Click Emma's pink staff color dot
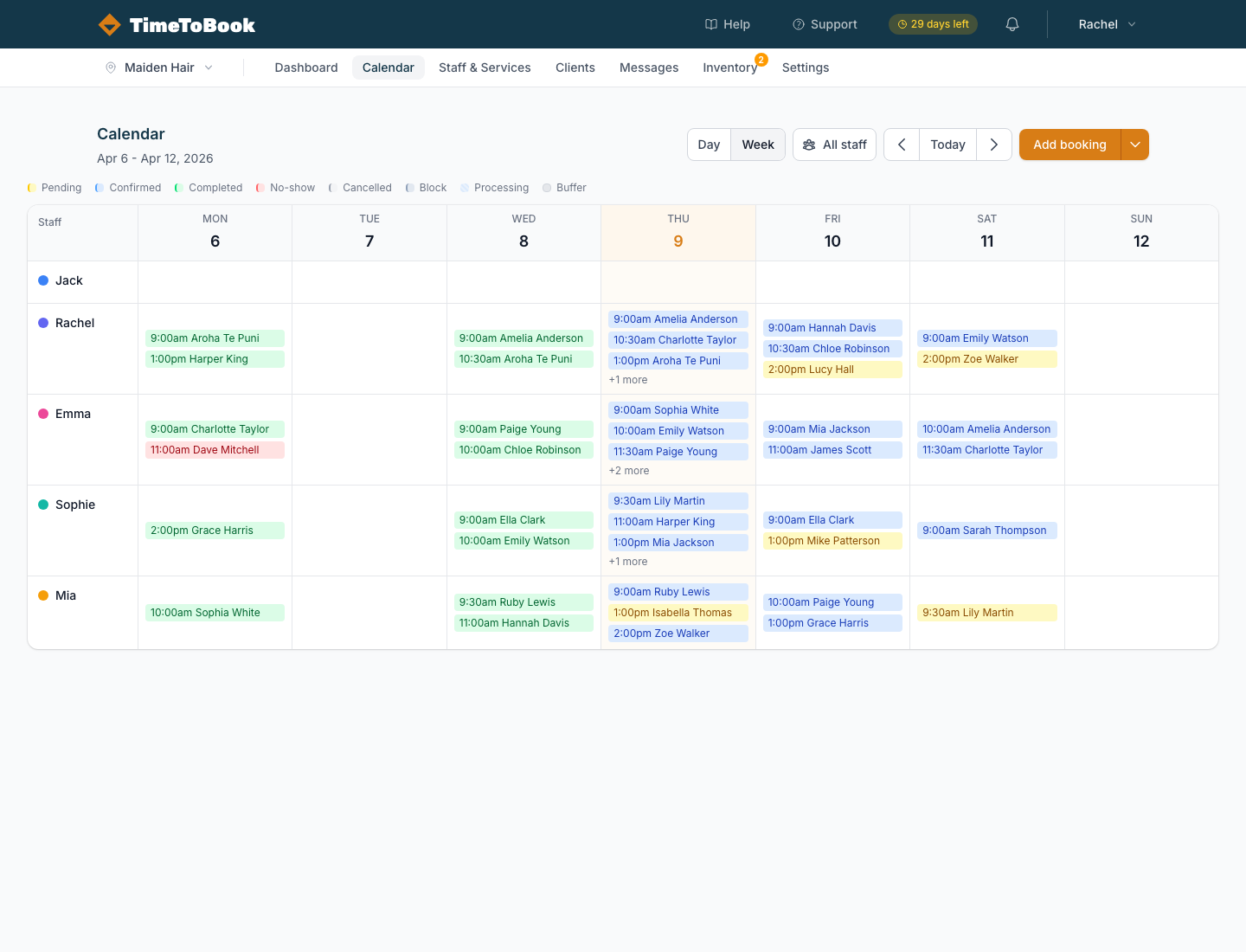 [x=42, y=414]
